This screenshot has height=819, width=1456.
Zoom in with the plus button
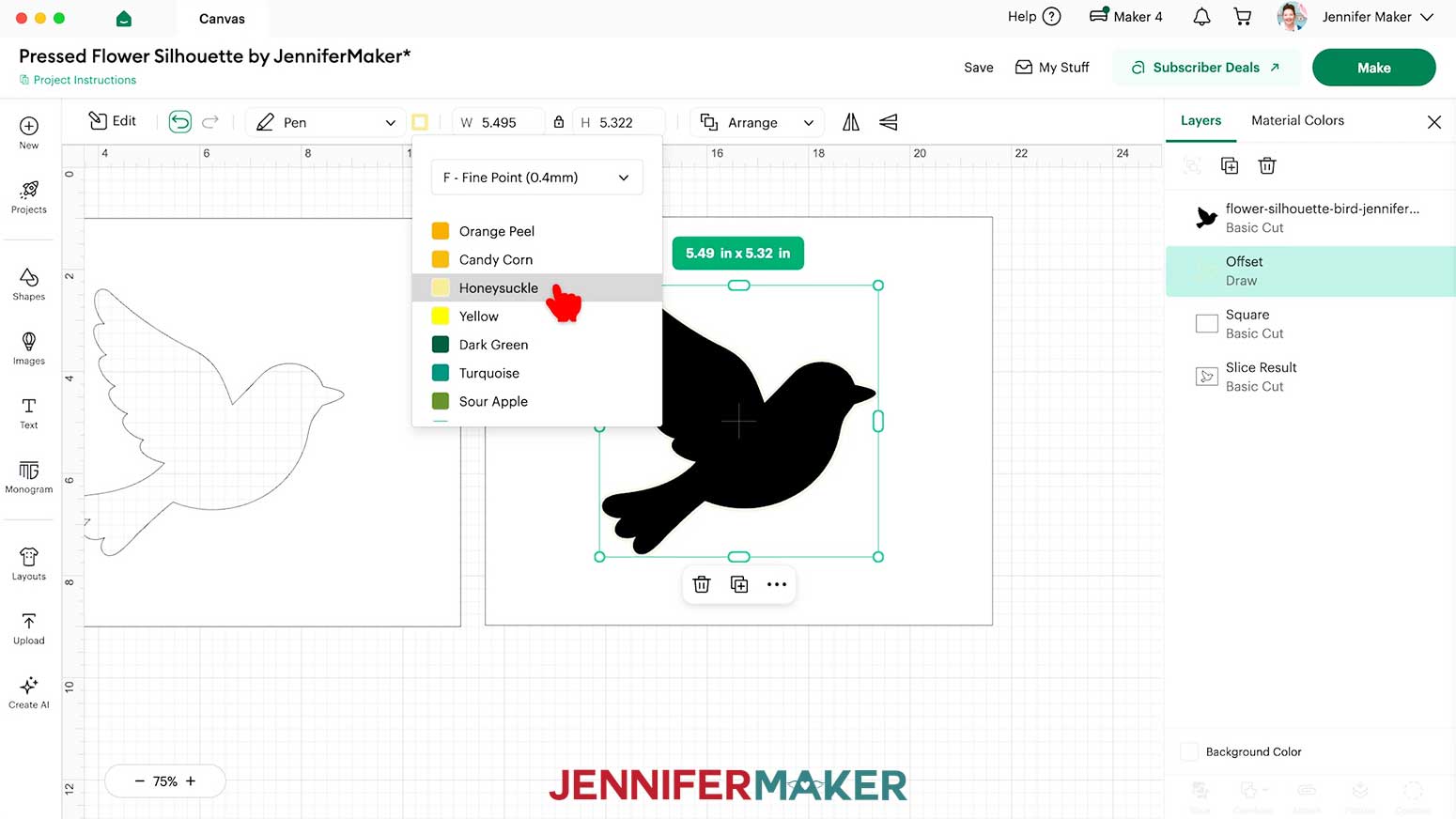click(x=191, y=780)
